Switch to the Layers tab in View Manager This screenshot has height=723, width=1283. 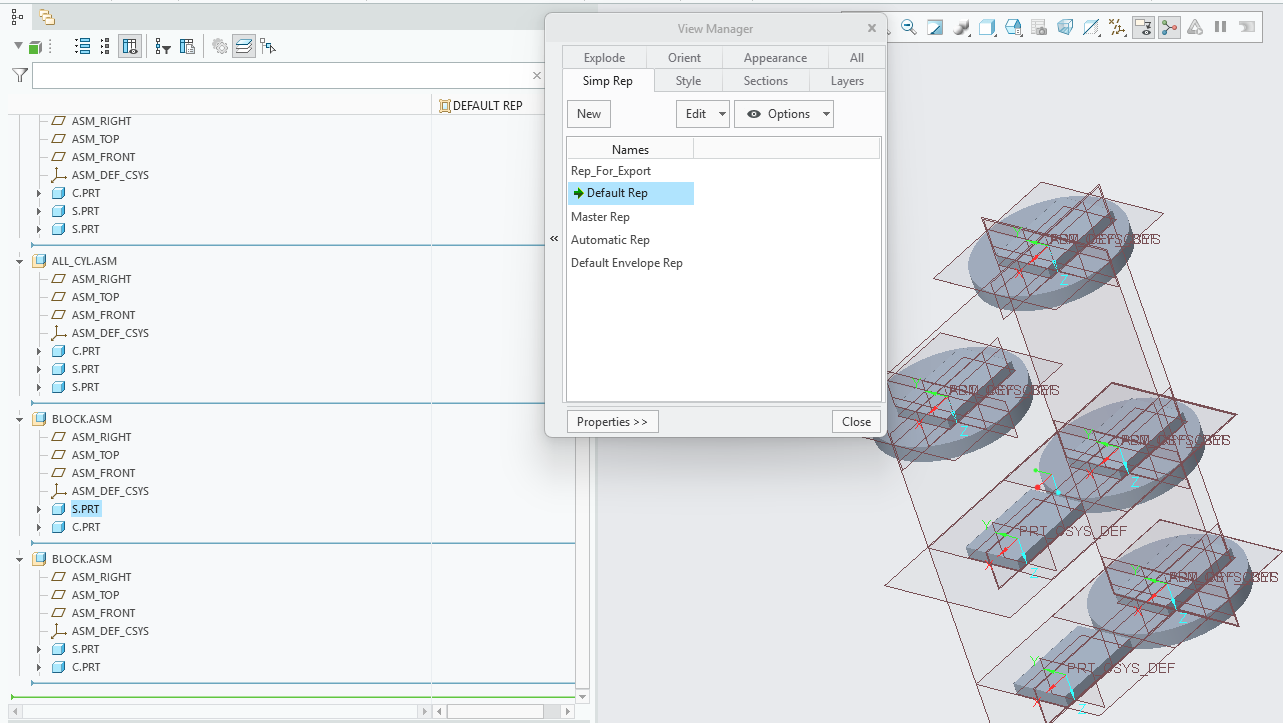pyautogui.click(x=847, y=80)
